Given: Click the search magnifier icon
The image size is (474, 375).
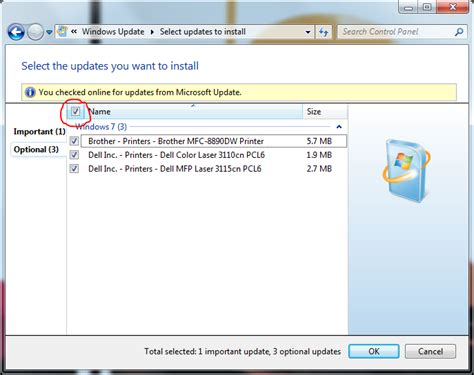Looking at the screenshot, I should point(459,32).
